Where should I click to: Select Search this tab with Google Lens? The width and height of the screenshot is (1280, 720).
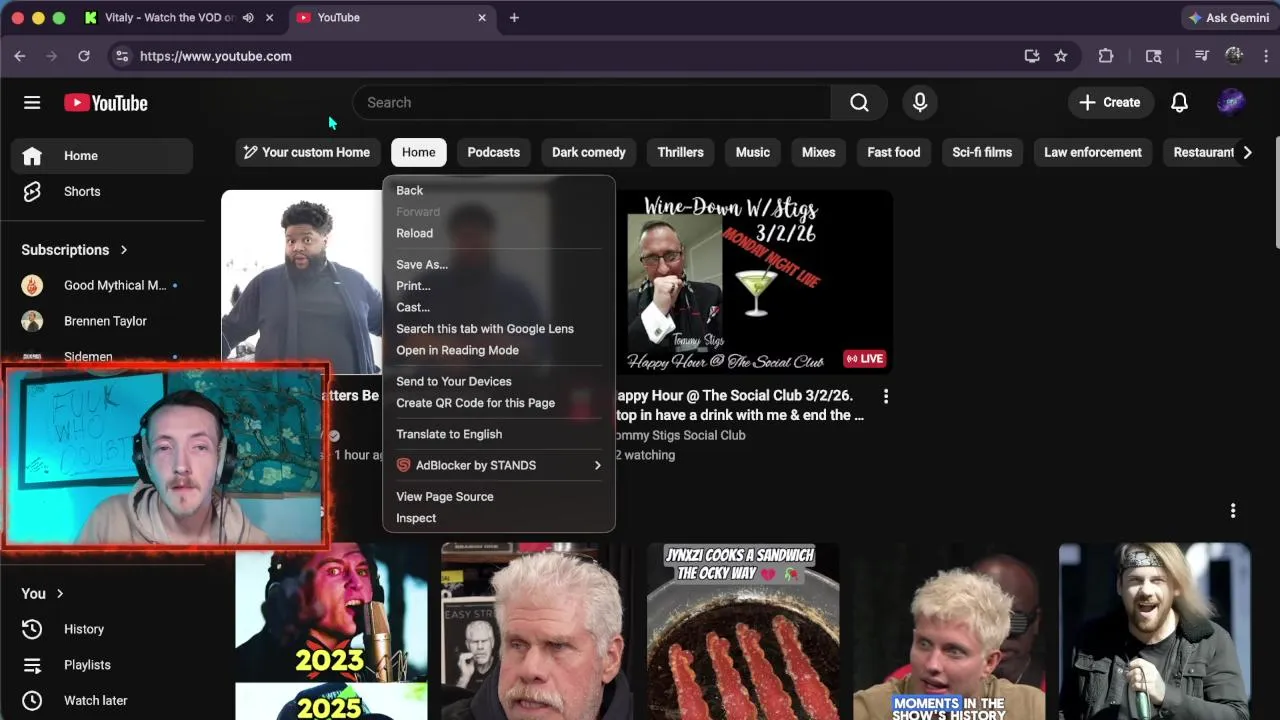(499, 329)
